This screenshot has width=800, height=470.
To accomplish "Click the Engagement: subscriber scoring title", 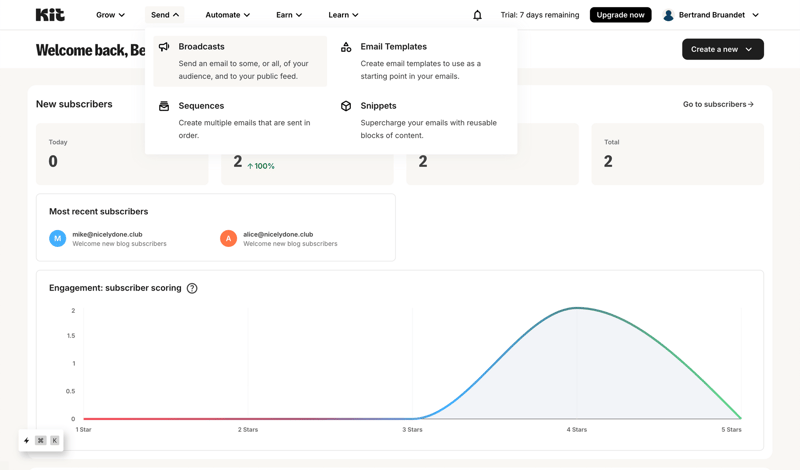I will point(115,288).
